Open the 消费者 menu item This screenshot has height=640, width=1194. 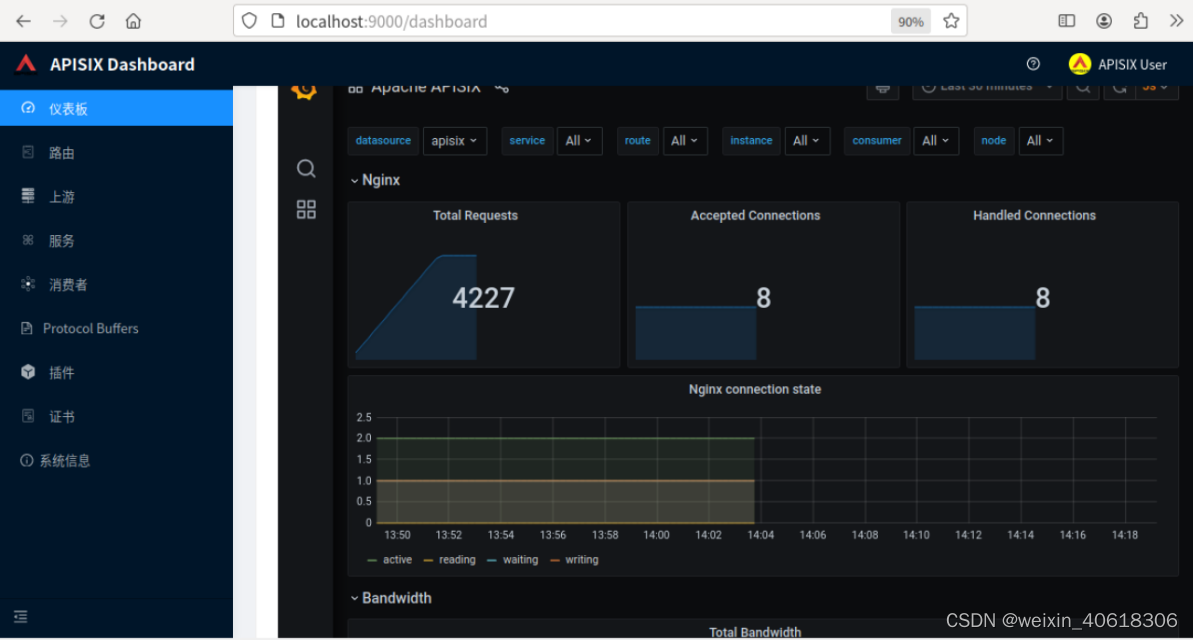(x=117, y=285)
